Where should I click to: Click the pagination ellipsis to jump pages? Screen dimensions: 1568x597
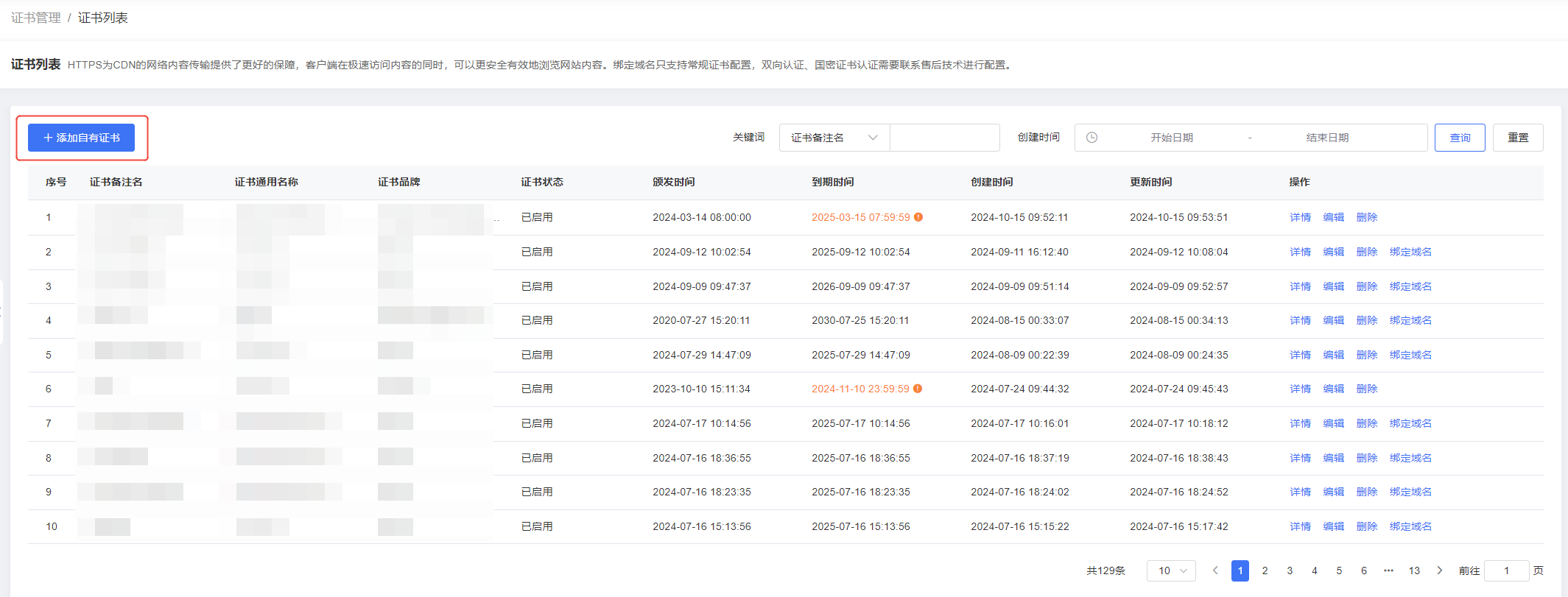(x=1388, y=570)
